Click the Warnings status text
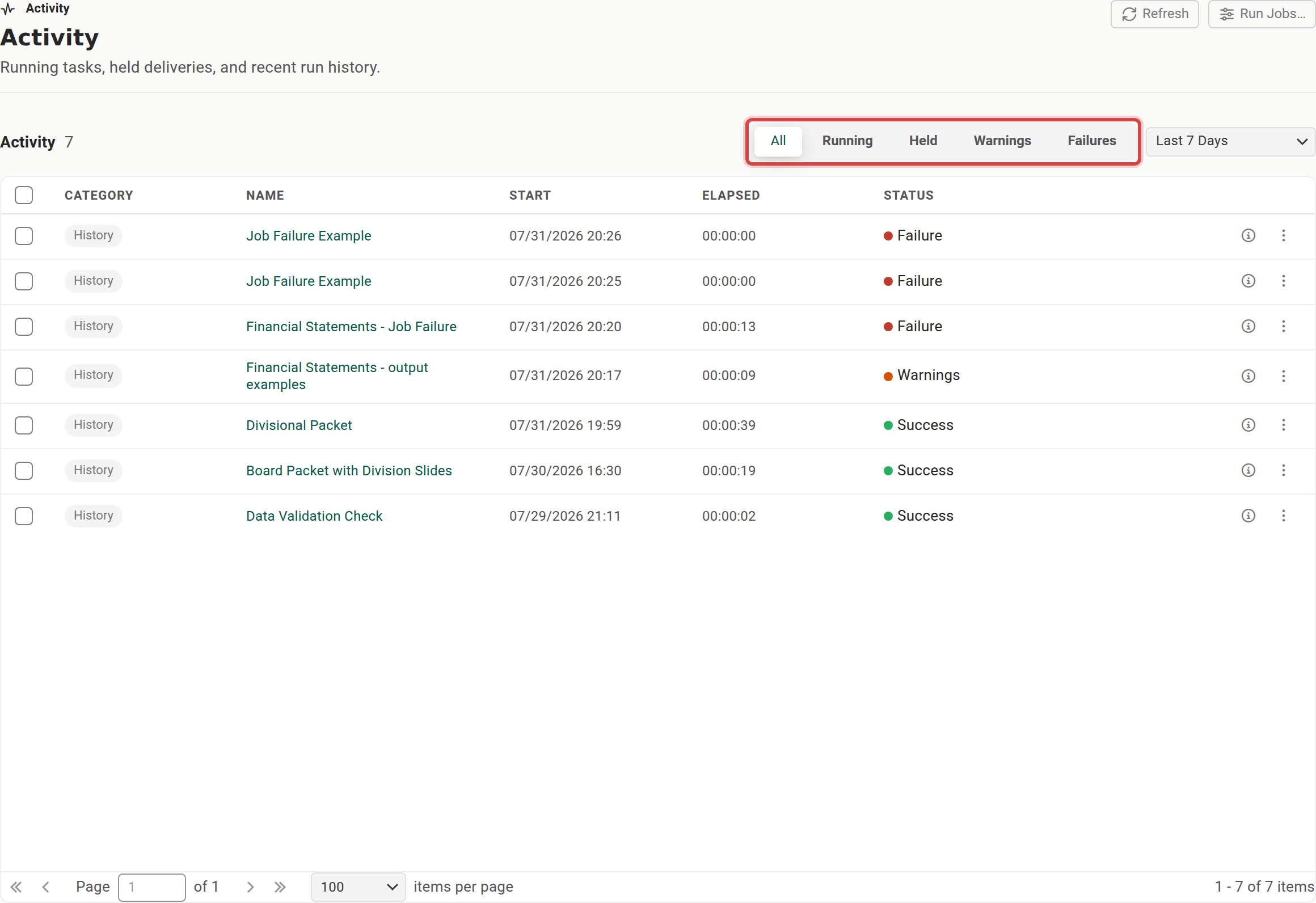The height and width of the screenshot is (903, 1316). [x=929, y=375]
